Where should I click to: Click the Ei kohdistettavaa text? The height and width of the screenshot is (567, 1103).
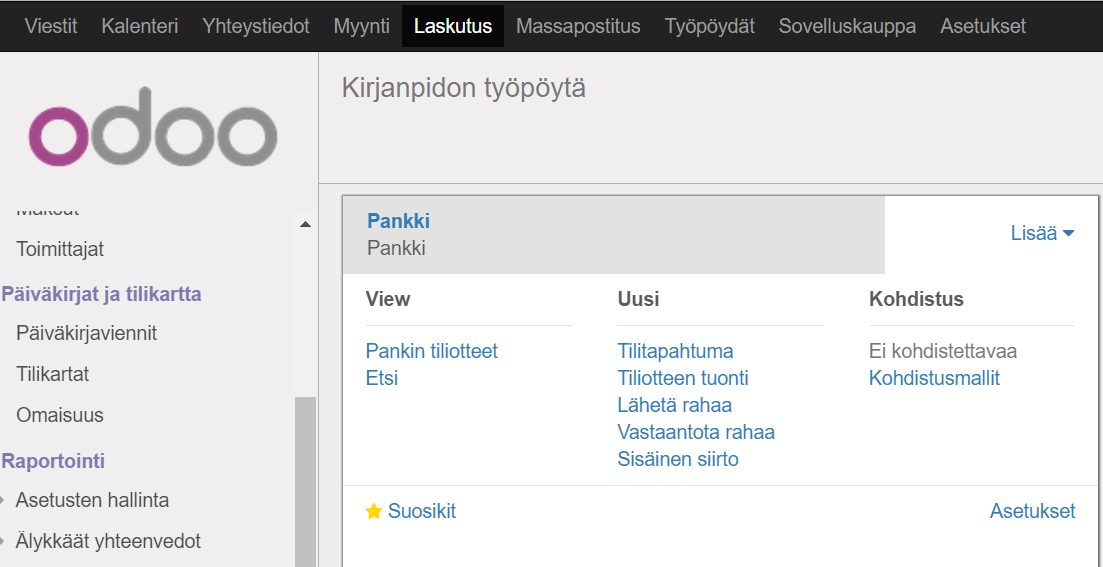coord(943,351)
